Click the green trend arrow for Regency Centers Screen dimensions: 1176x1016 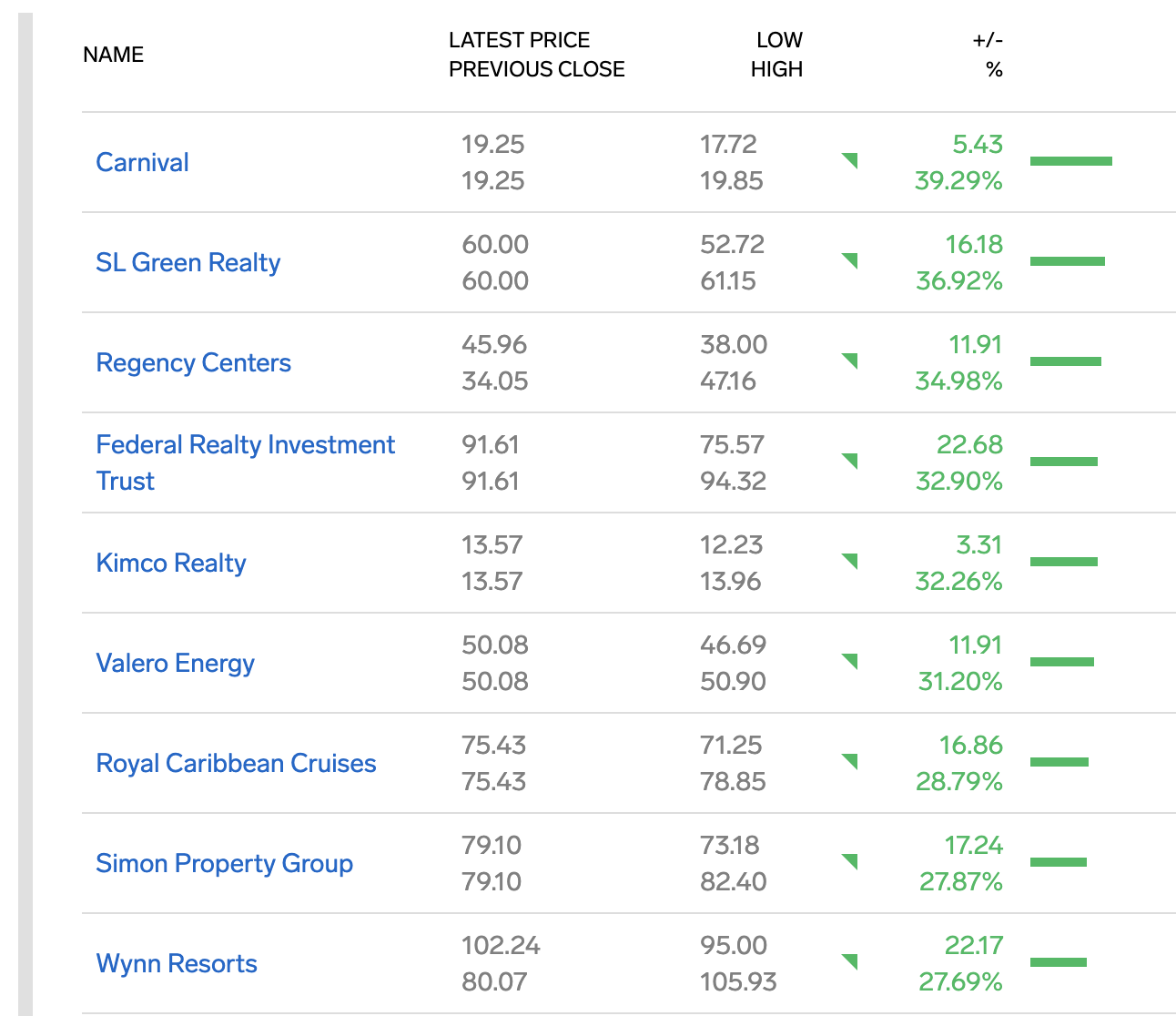point(851,361)
